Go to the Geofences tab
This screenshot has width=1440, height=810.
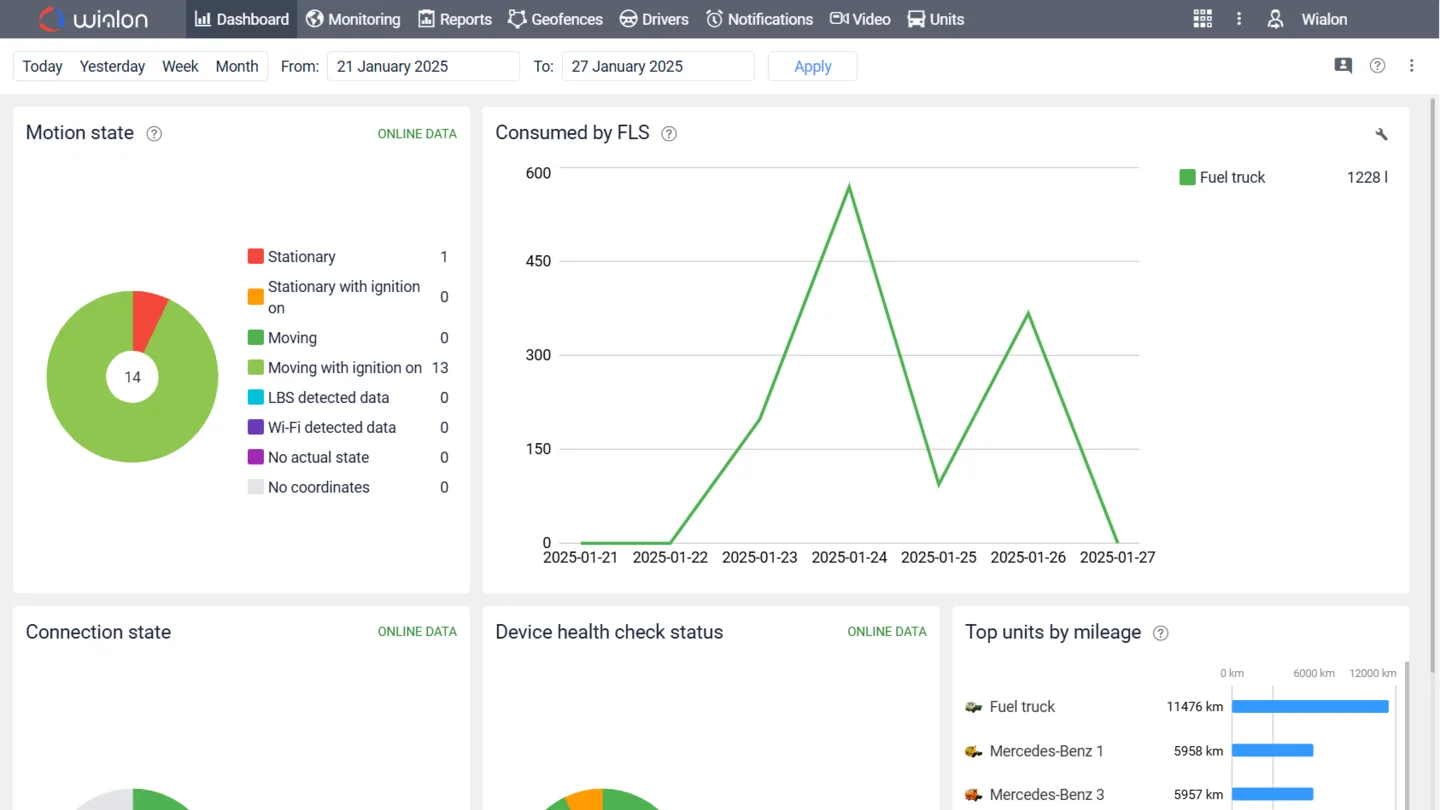(555, 19)
